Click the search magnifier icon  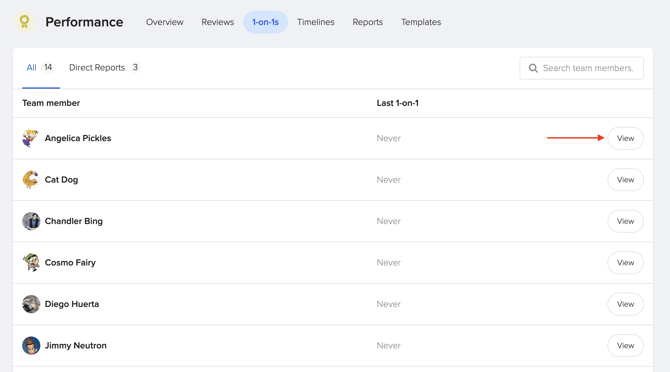tap(533, 68)
